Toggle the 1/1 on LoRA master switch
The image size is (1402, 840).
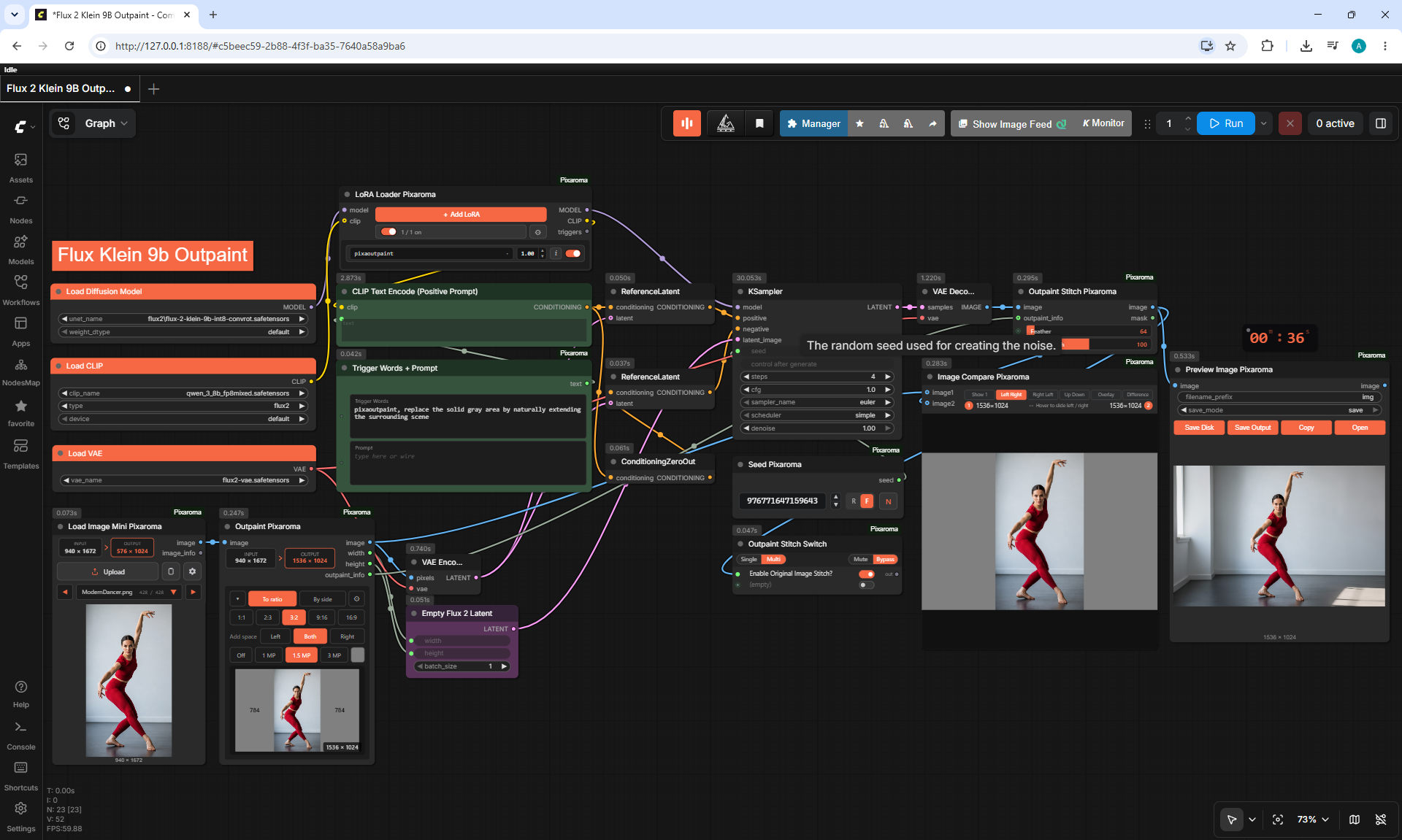click(x=388, y=232)
